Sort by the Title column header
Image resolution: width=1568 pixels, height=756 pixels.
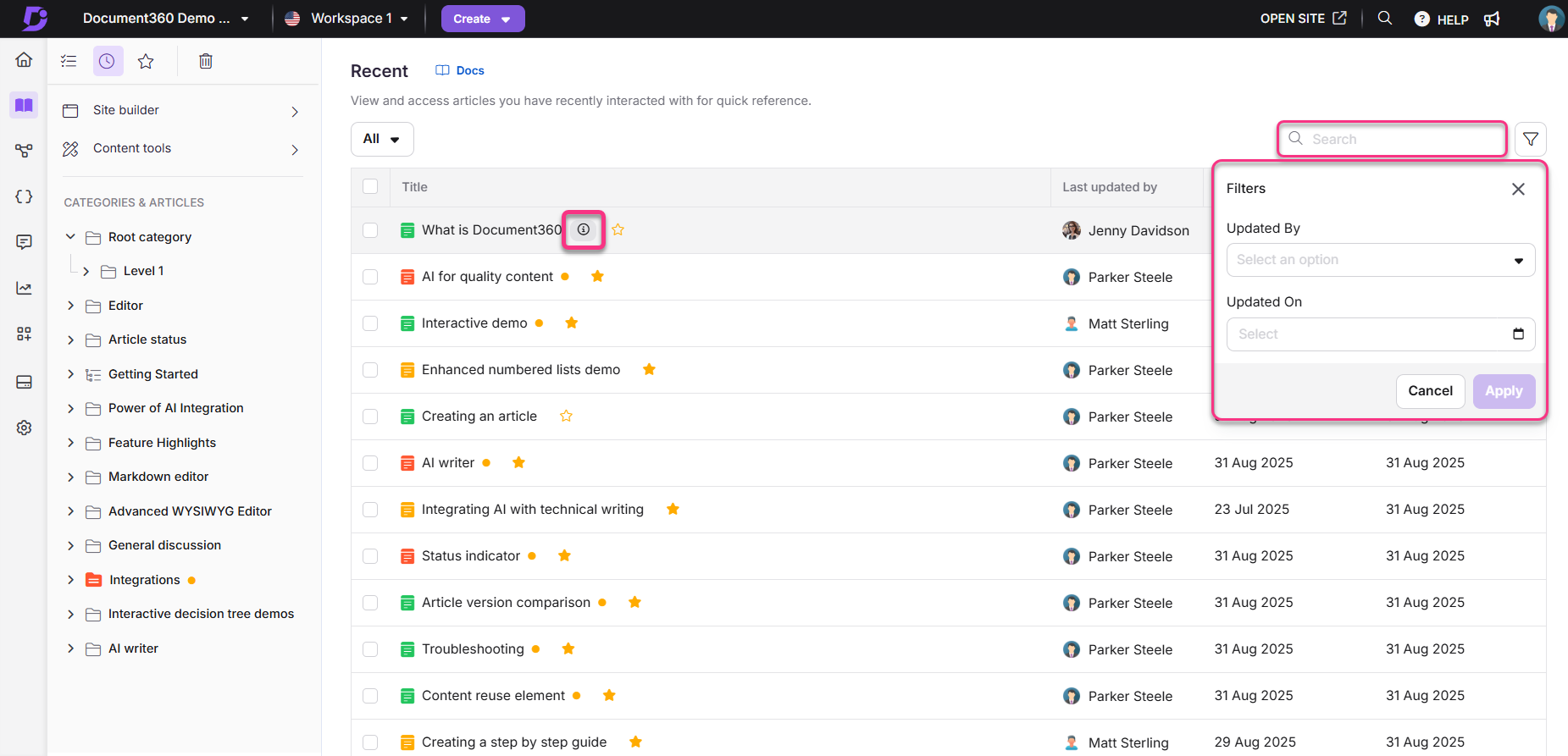(414, 187)
